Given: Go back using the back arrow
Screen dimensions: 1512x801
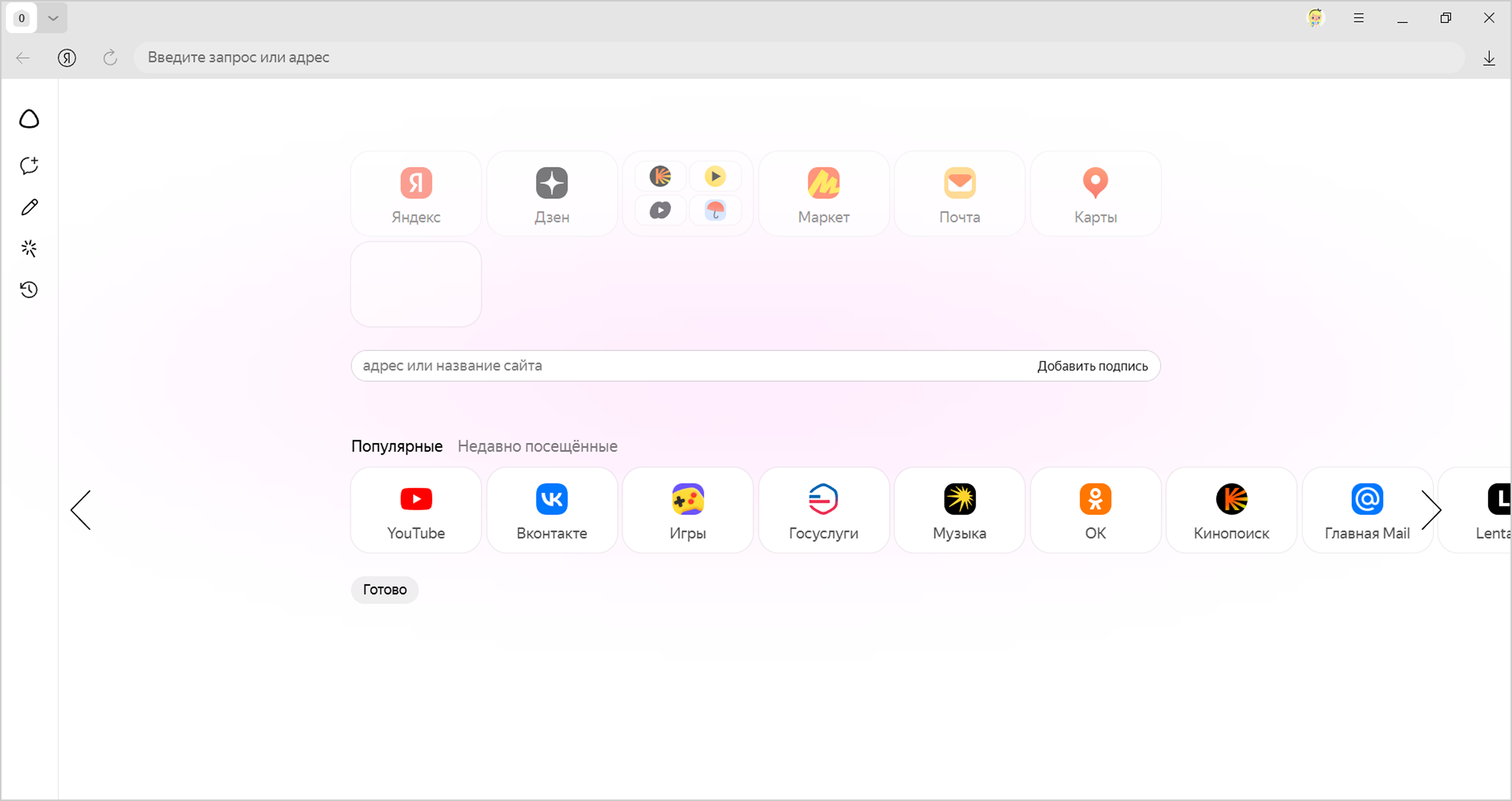Looking at the screenshot, I should (x=23, y=57).
